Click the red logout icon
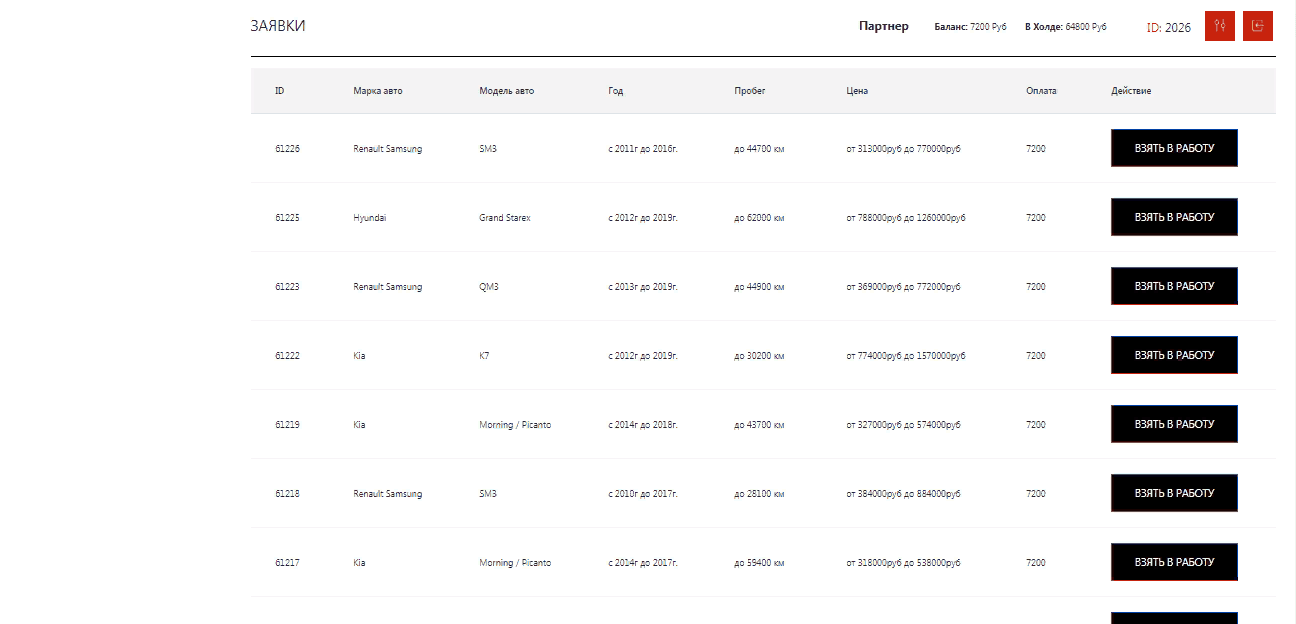The height and width of the screenshot is (624, 1296). point(1258,26)
